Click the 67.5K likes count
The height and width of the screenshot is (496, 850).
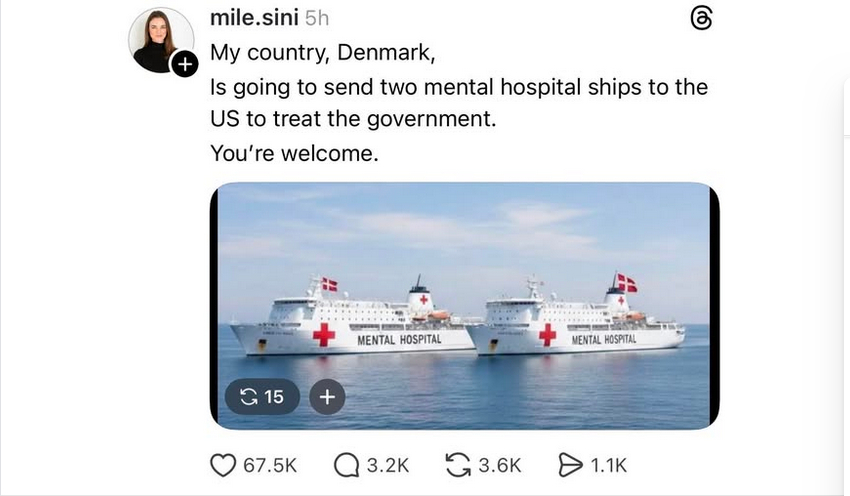coord(271,464)
